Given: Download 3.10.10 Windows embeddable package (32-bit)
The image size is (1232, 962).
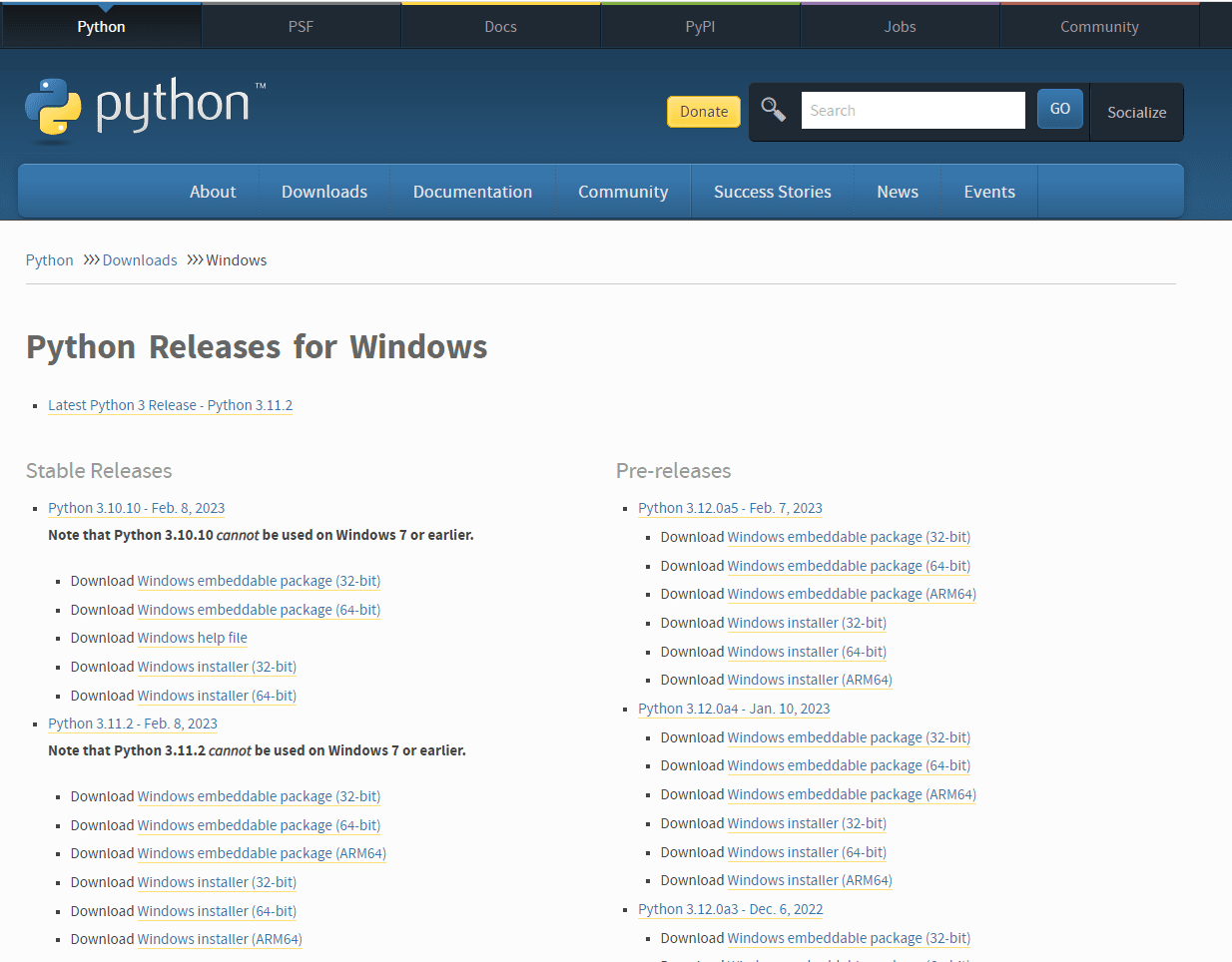Looking at the screenshot, I should click(x=259, y=581).
